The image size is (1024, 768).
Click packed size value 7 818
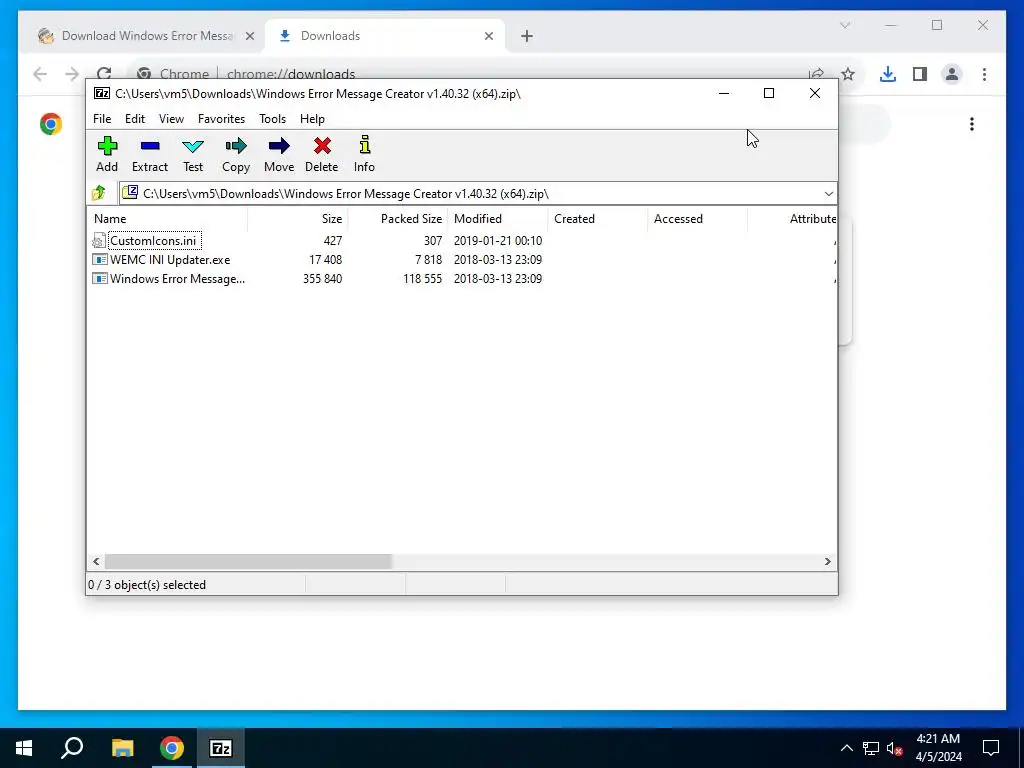[x=428, y=260]
